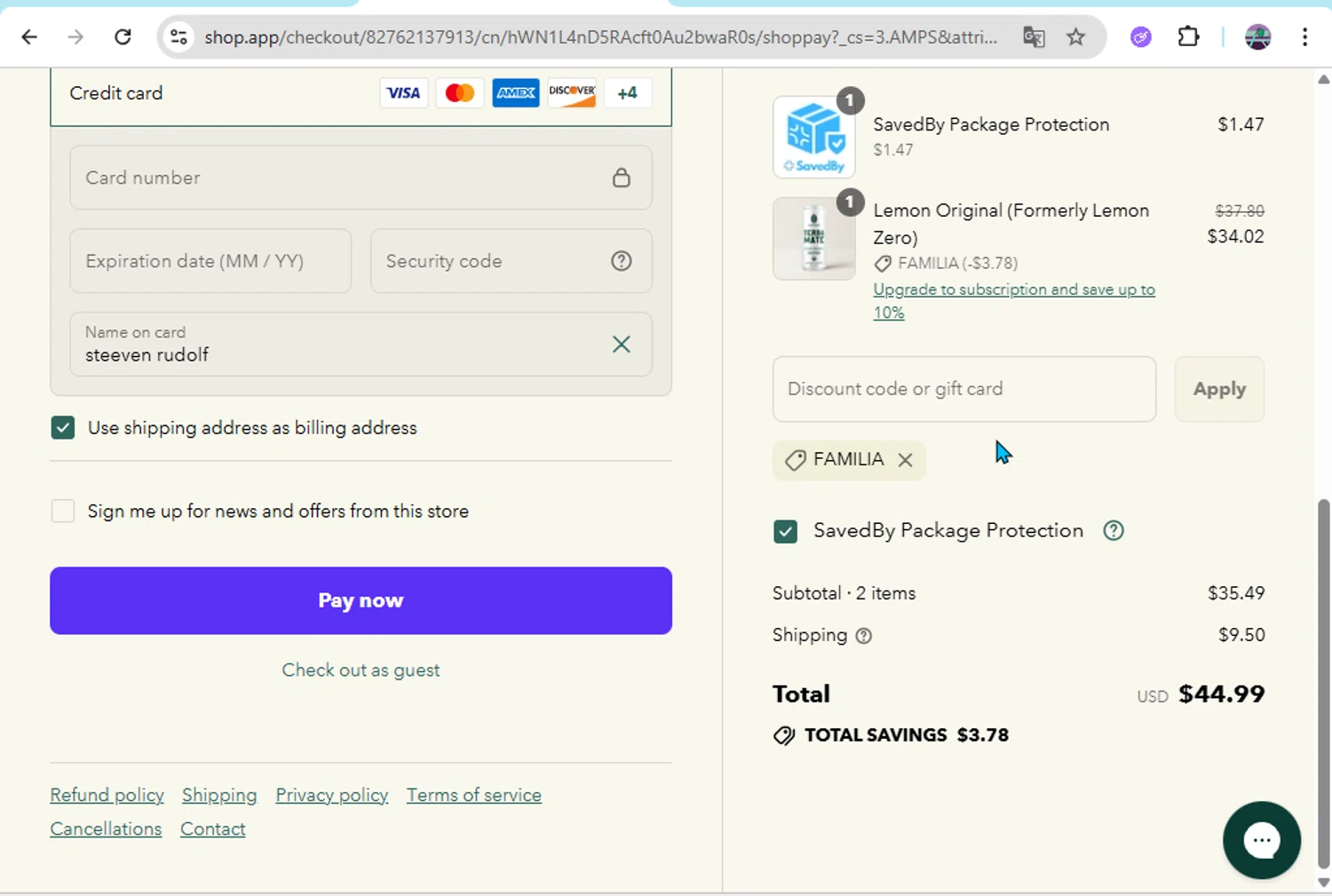Click the scrollbar down arrow

click(1323, 884)
